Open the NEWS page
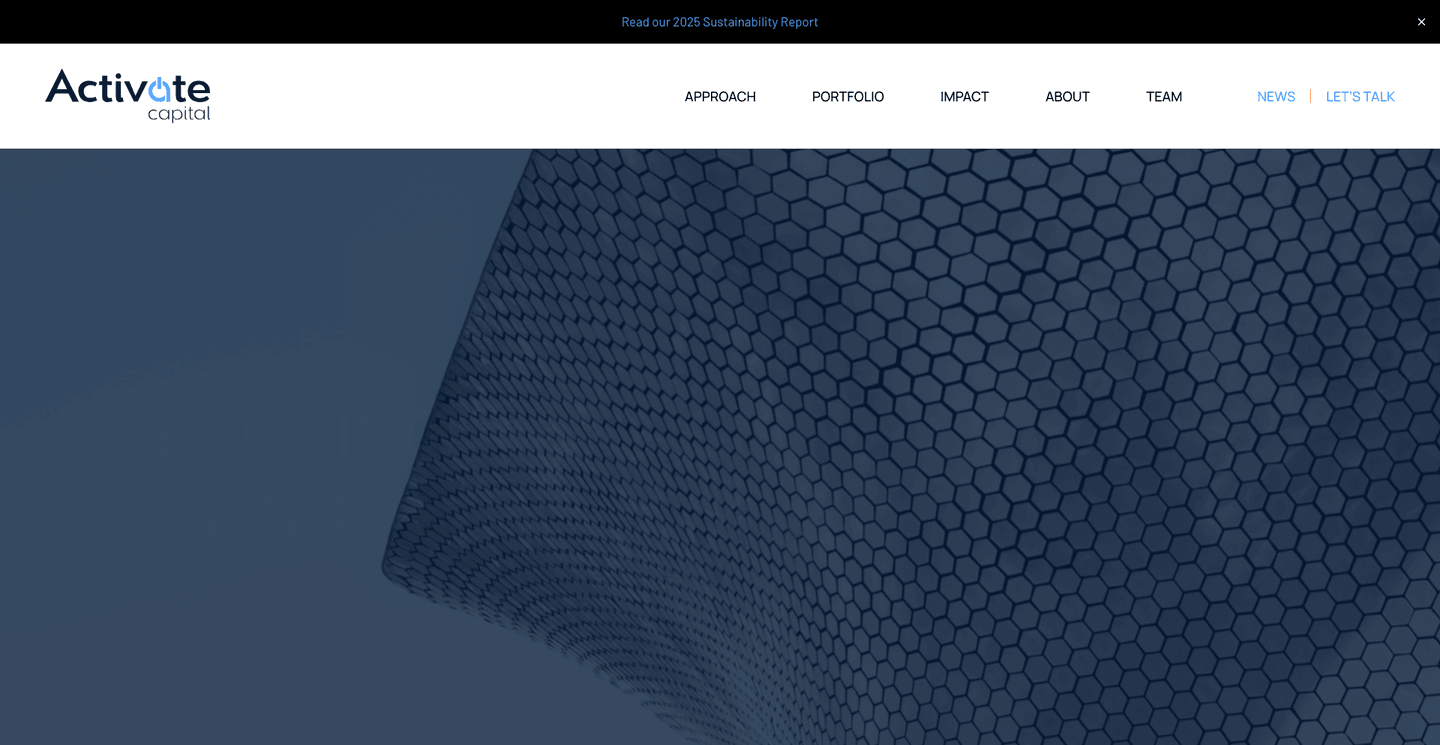 pos(1275,96)
